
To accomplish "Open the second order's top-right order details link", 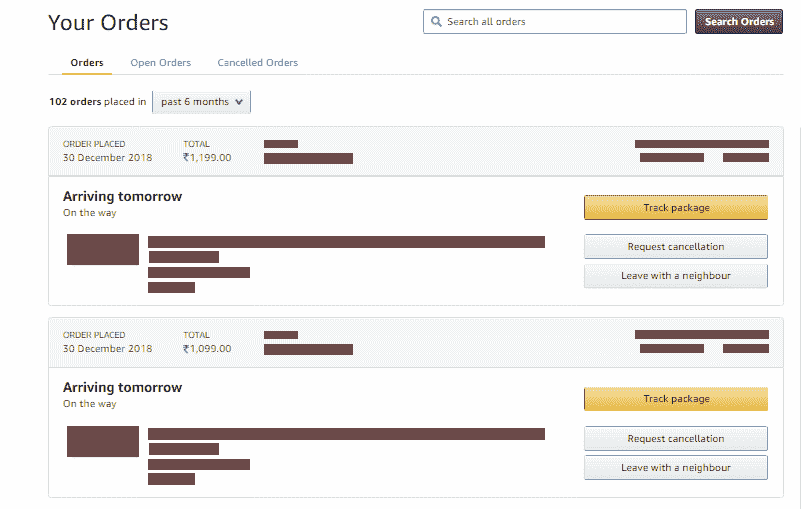I will tap(672, 349).
